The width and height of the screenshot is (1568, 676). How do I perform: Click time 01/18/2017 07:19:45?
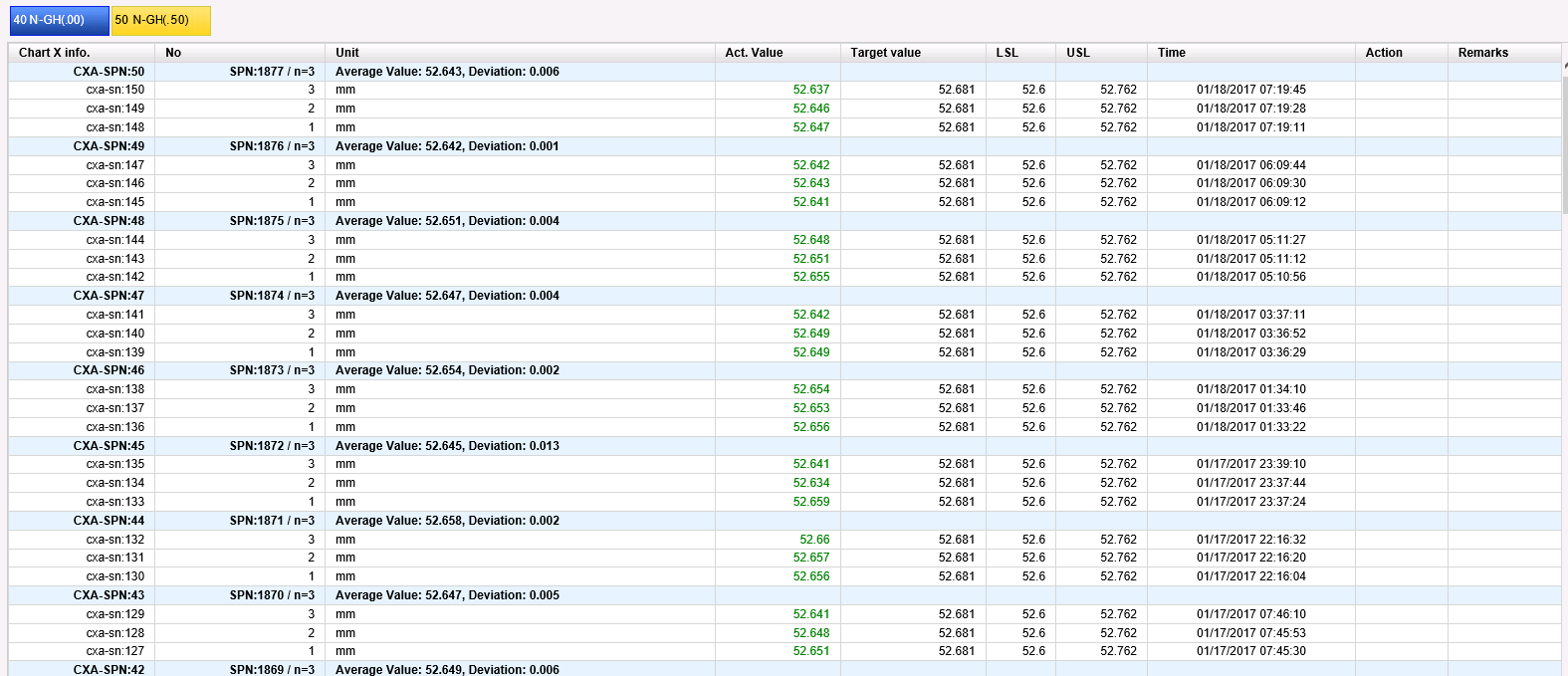1251,90
